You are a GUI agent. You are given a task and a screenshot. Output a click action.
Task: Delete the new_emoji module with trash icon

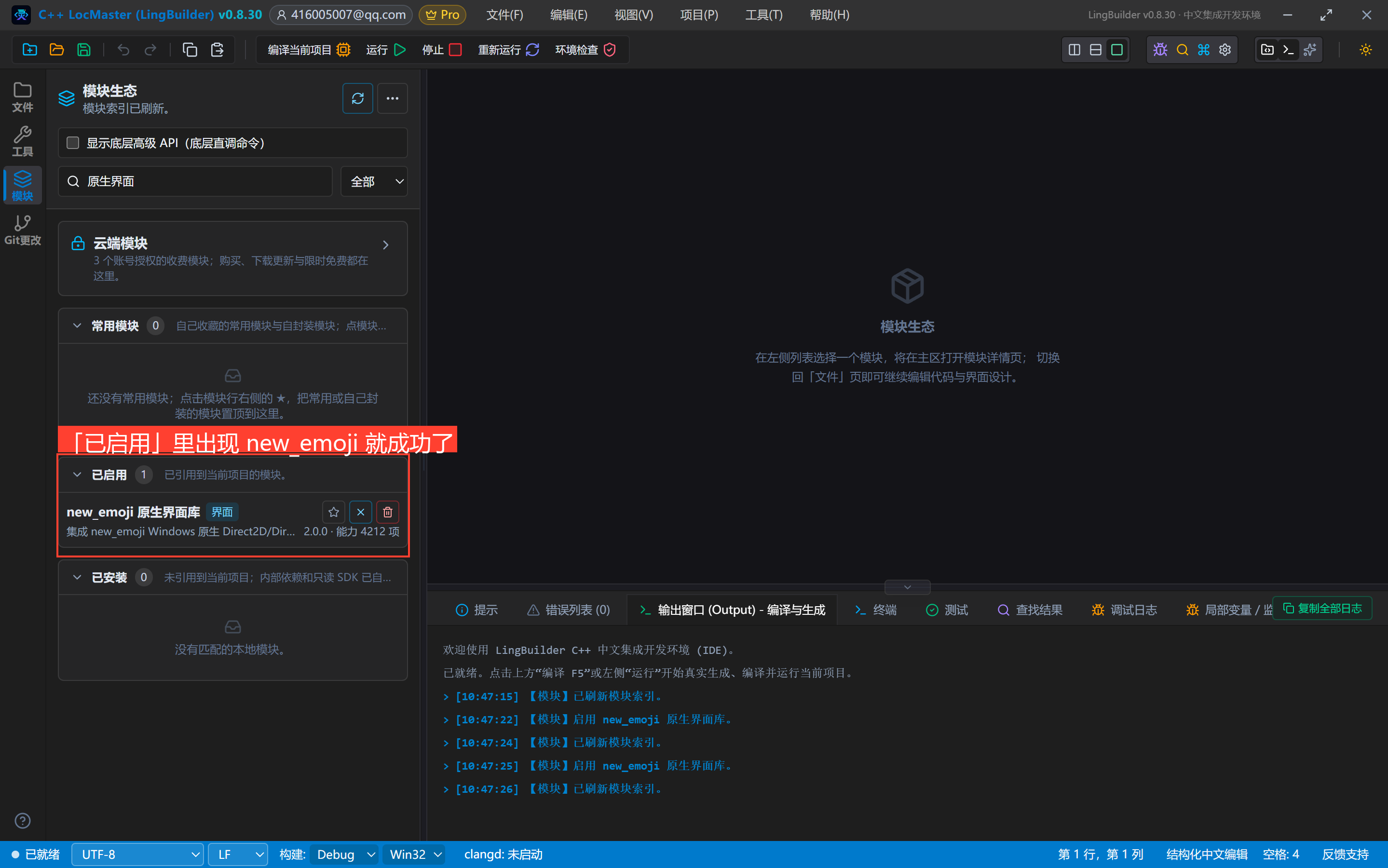pyautogui.click(x=387, y=512)
